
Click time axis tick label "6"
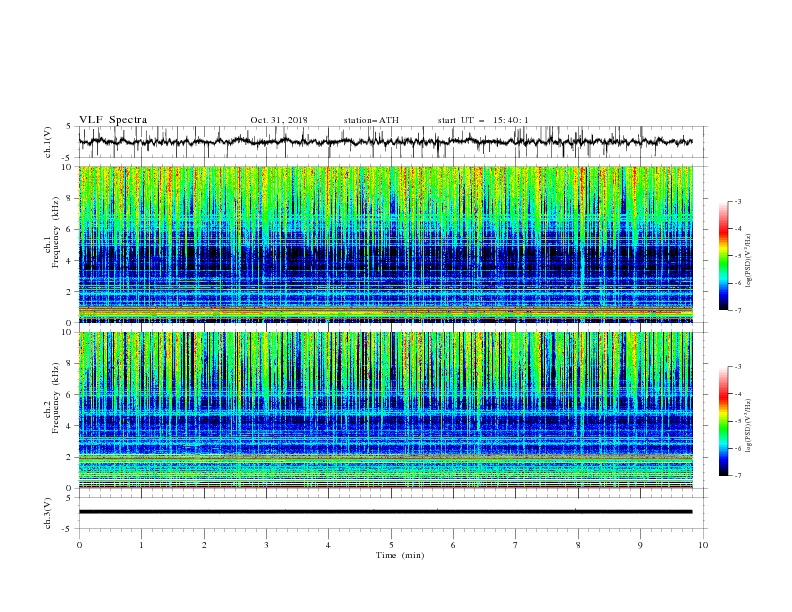pyautogui.click(x=453, y=545)
